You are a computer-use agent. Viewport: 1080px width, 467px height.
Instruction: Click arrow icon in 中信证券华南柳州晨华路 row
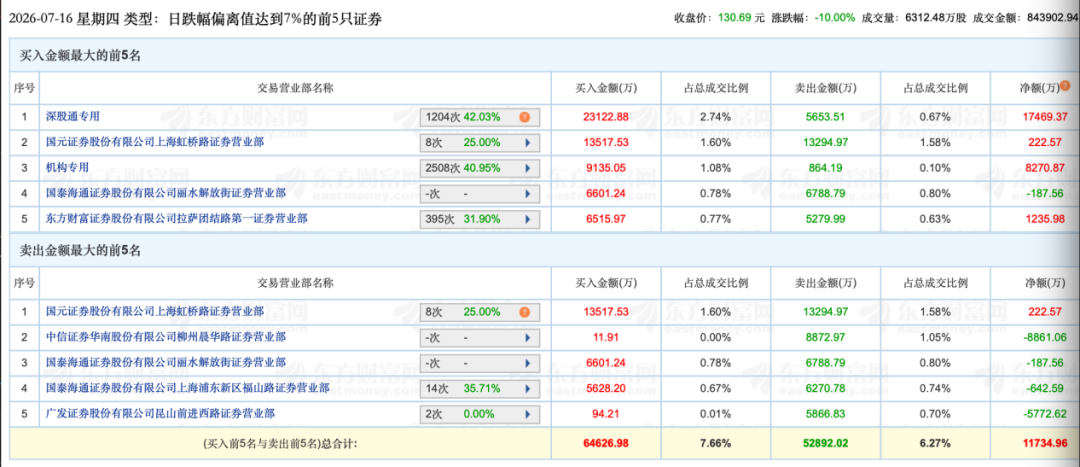(528, 338)
